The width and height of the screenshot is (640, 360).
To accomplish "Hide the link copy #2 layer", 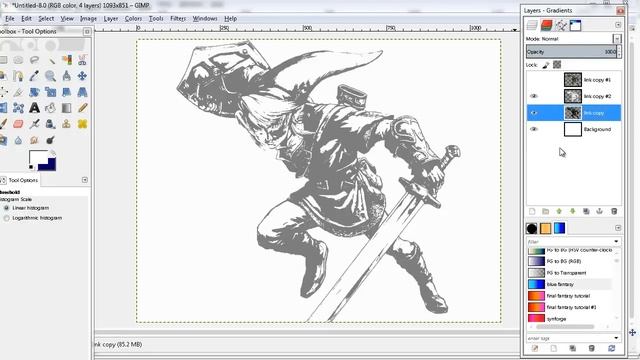I will [533, 96].
